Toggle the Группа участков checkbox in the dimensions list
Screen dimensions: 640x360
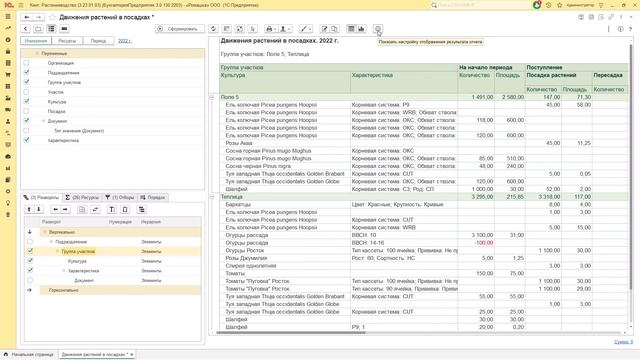pyautogui.click(x=27, y=82)
